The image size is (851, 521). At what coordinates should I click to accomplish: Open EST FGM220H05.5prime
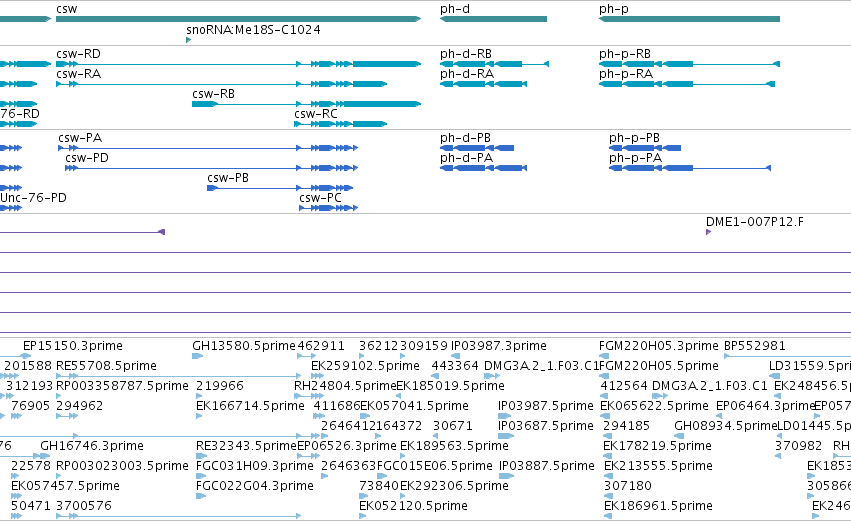(x=661, y=366)
